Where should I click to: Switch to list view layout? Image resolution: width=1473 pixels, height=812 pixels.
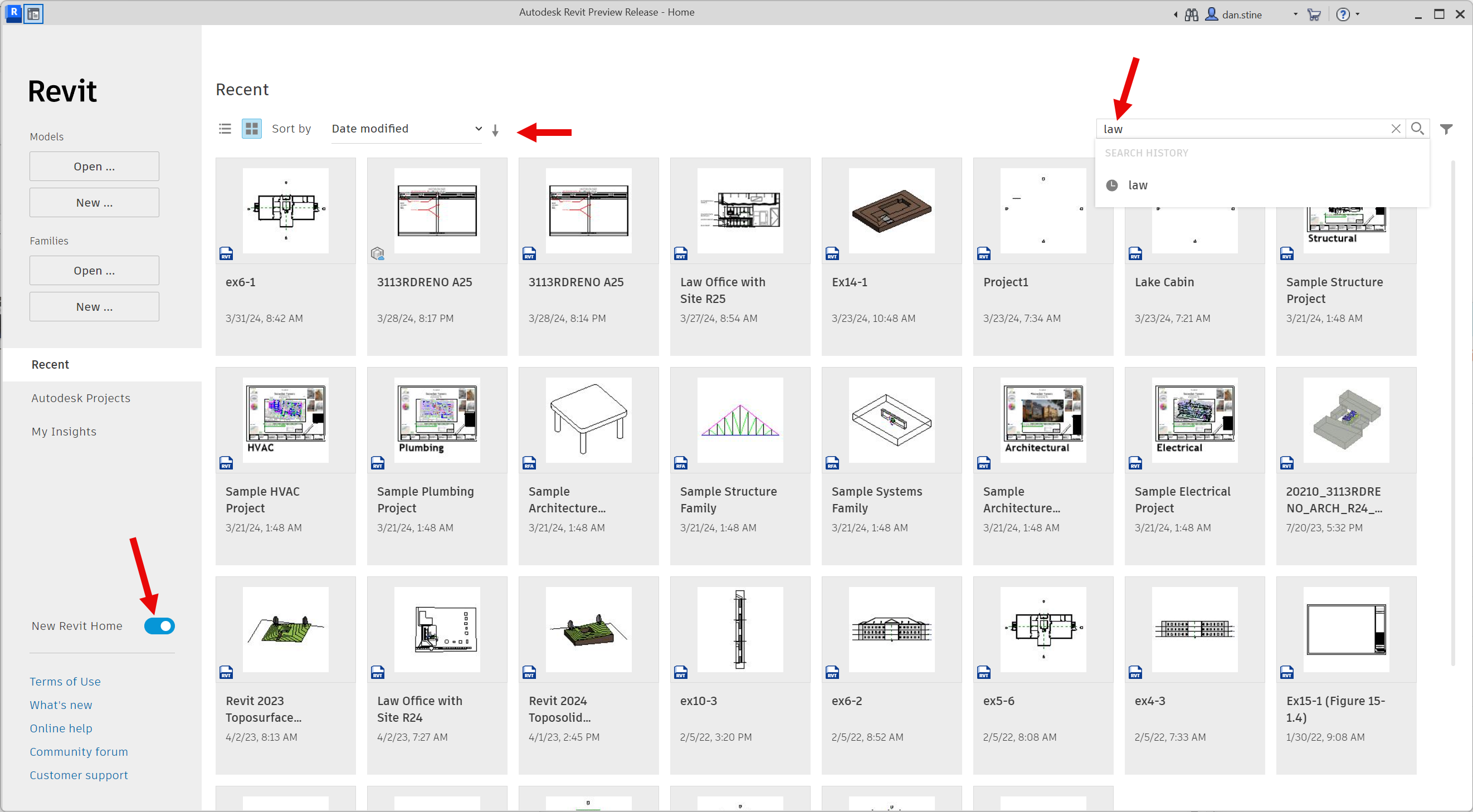pos(225,129)
